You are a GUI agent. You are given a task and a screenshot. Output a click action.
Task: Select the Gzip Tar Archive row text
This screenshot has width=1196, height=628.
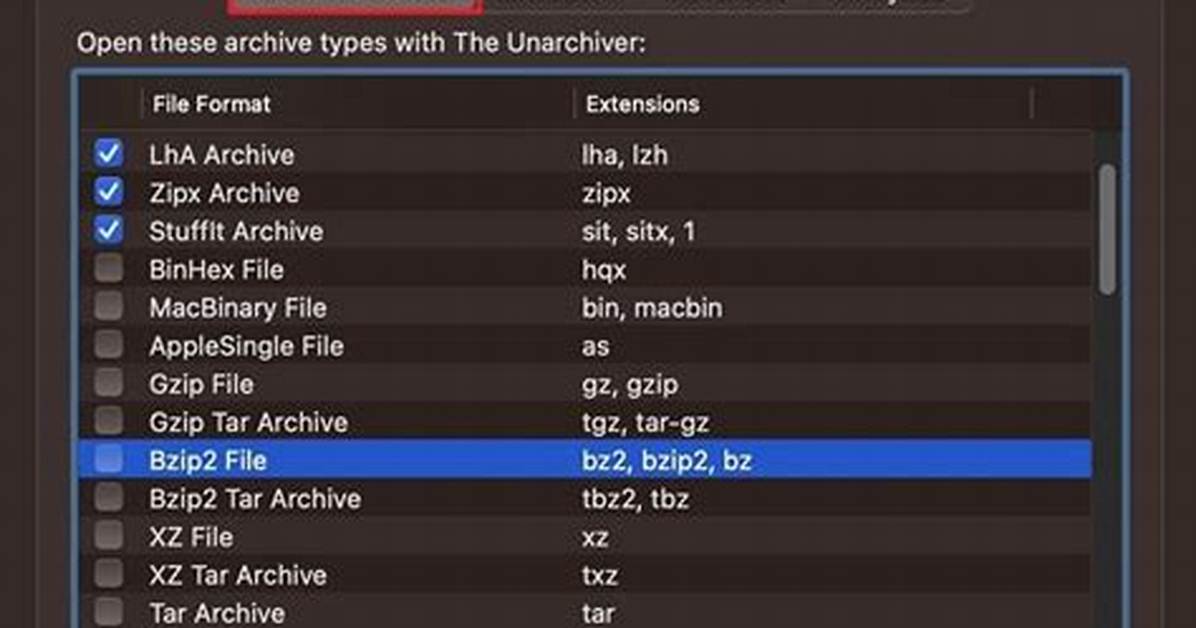(x=249, y=422)
